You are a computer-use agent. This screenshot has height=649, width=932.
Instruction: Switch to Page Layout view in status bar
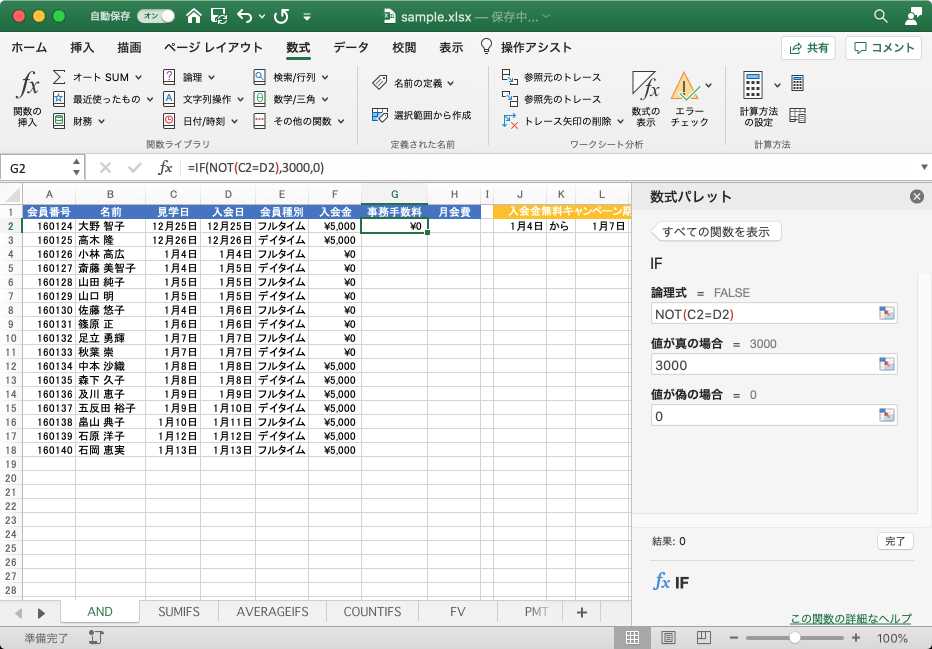tap(668, 638)
